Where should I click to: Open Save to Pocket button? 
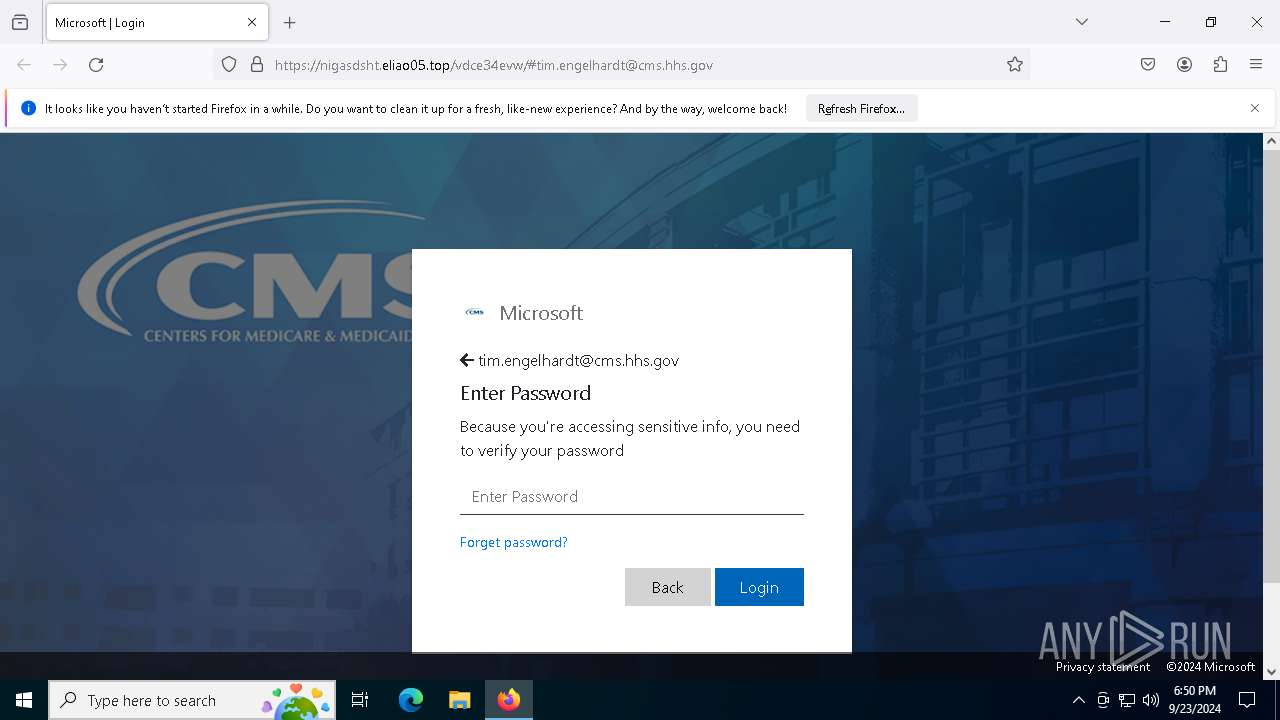[1148, 65]
